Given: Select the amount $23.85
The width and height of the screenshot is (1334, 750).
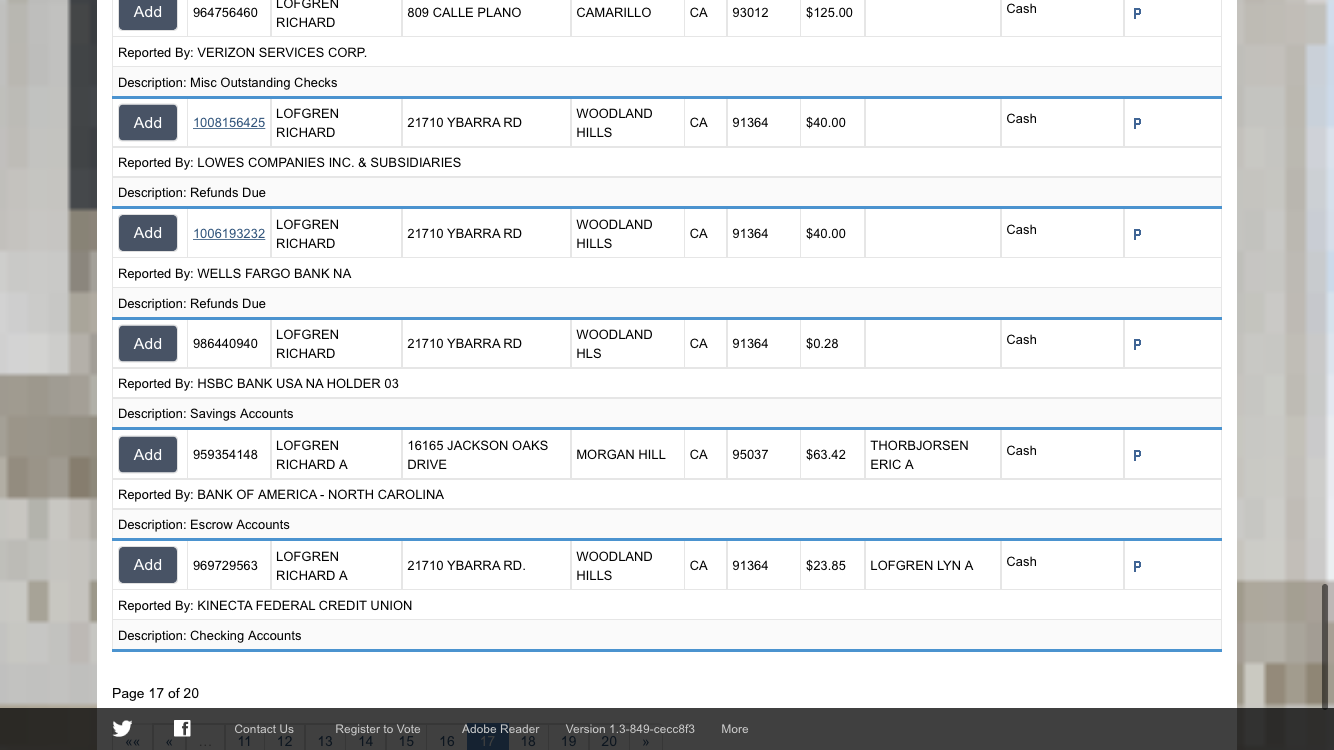Looking at the screenshot, I should [826, 565].
